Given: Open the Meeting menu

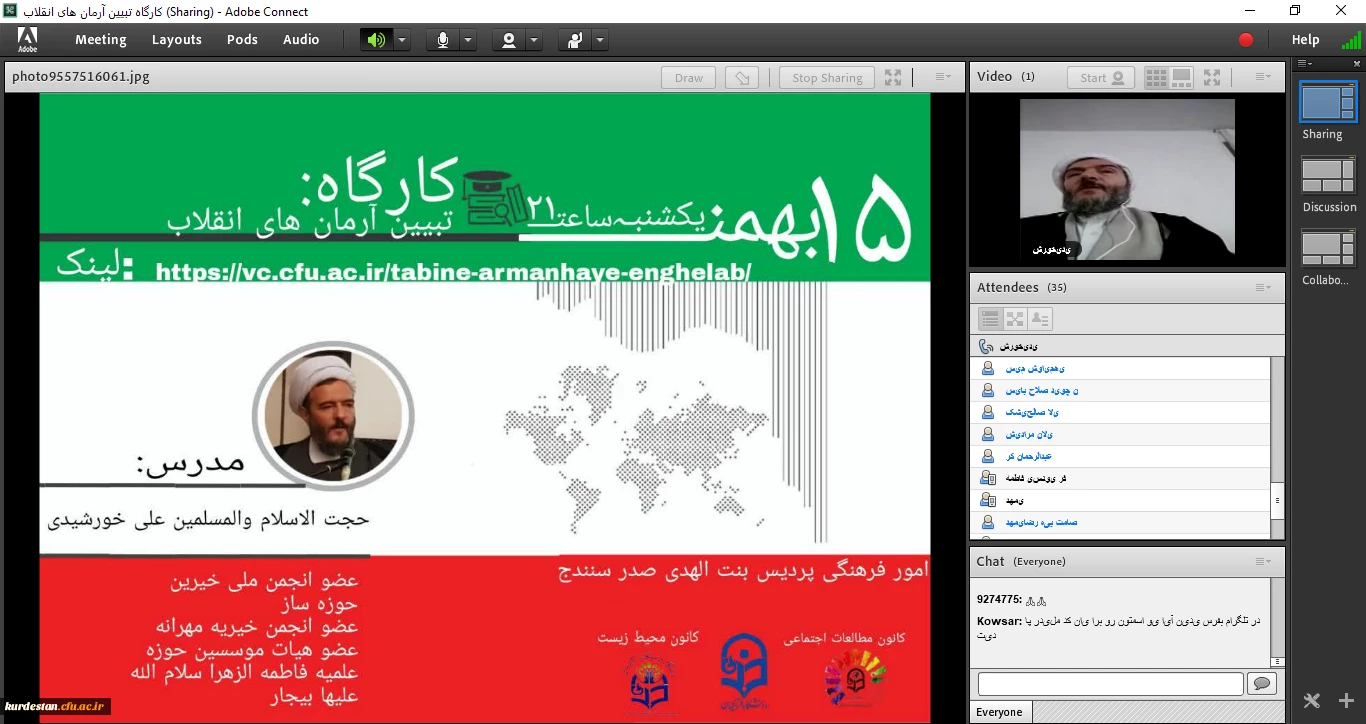Looking at the screenshot, I should (100, 40).
